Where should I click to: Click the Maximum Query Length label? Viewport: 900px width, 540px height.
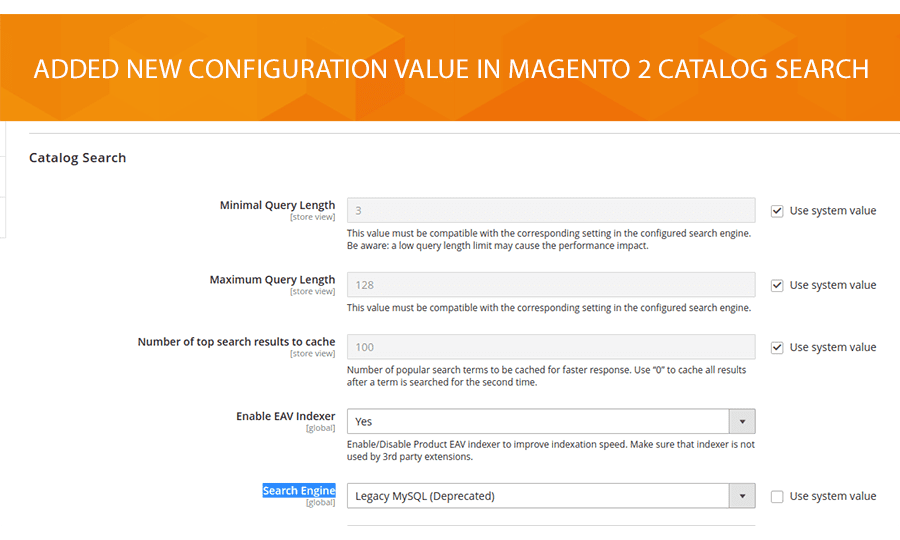click(272, 280)
